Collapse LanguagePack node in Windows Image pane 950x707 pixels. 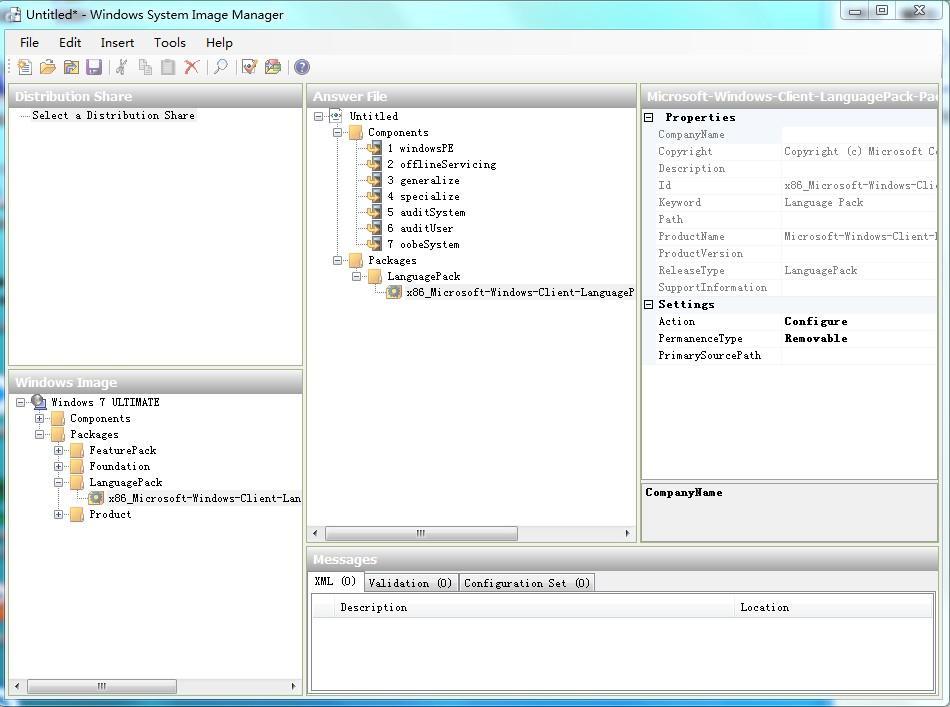(59, 482)
